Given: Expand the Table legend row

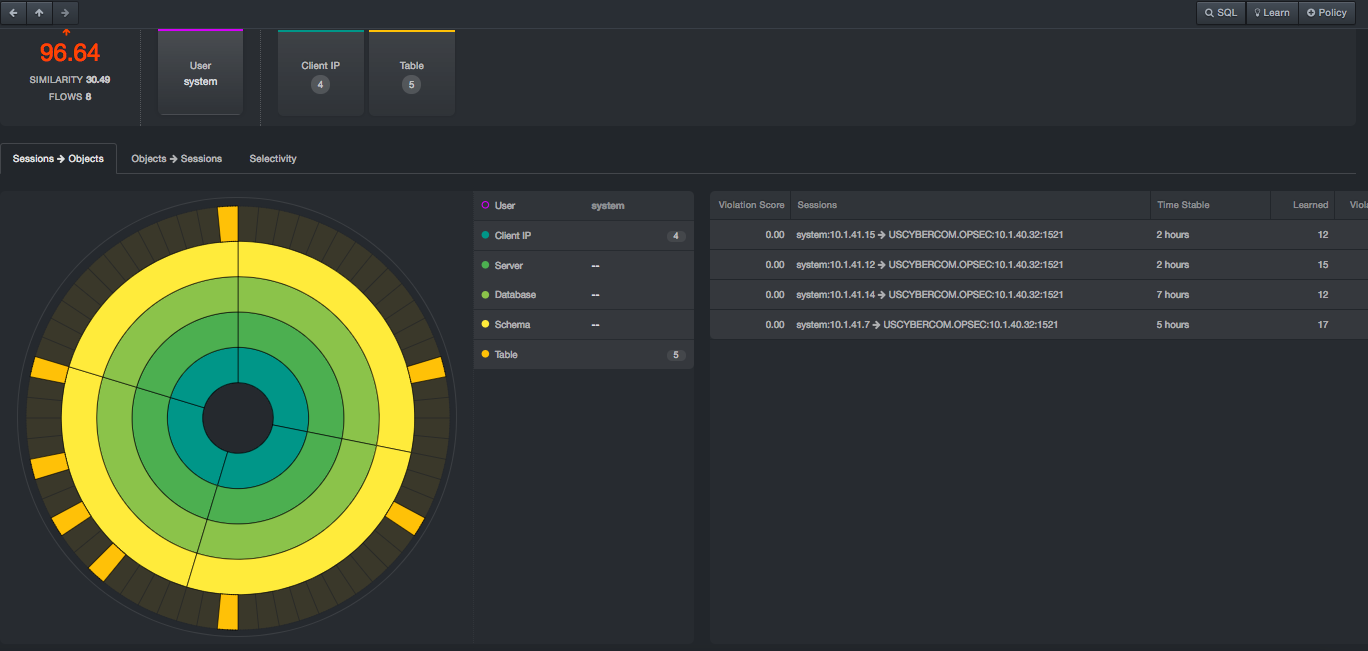Looking at the screenshot, I should pyautogui.click(x=583, y=355).
